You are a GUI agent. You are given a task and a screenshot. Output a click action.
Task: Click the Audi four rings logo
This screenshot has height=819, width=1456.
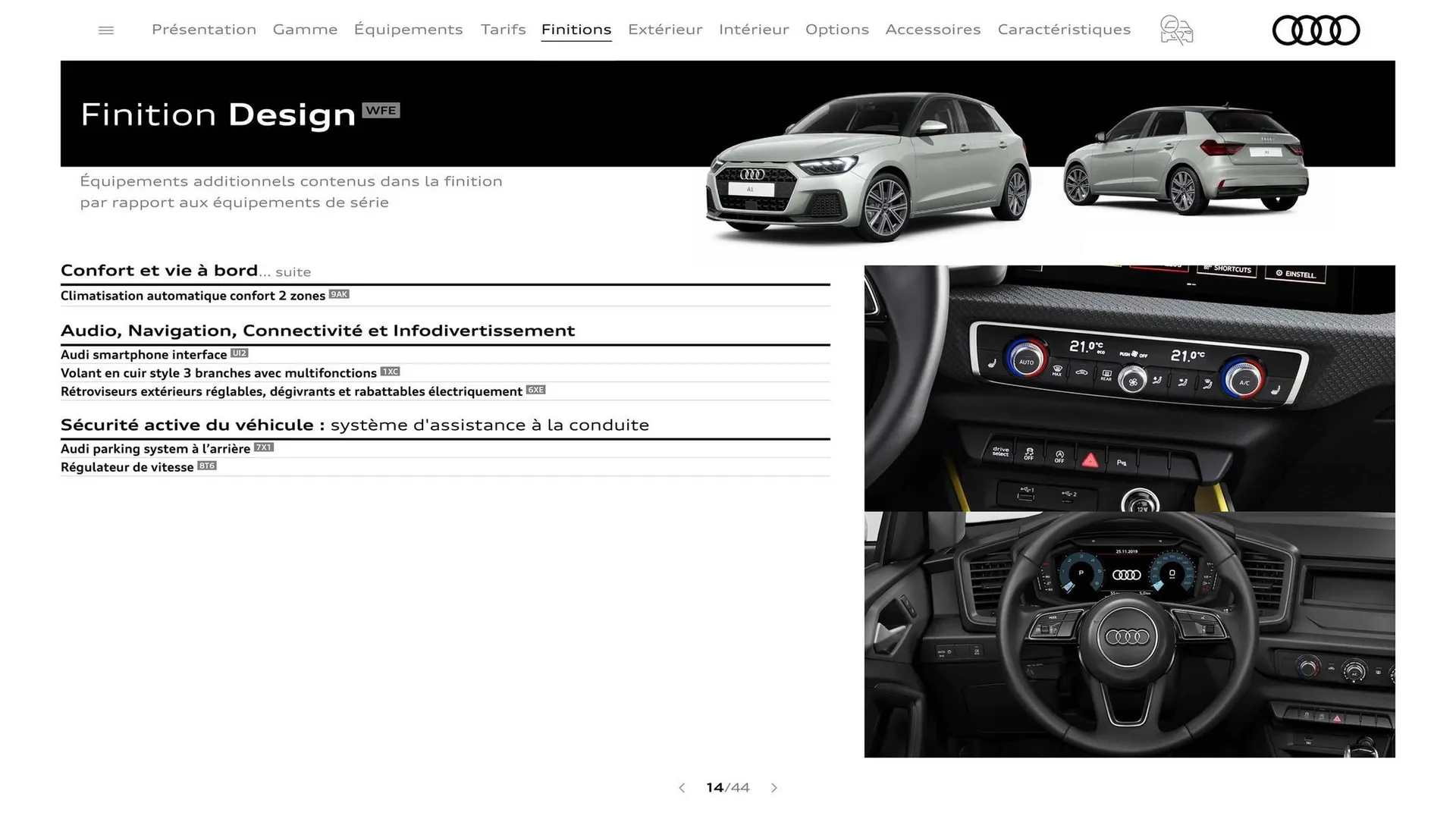[x=1316, y=30]
